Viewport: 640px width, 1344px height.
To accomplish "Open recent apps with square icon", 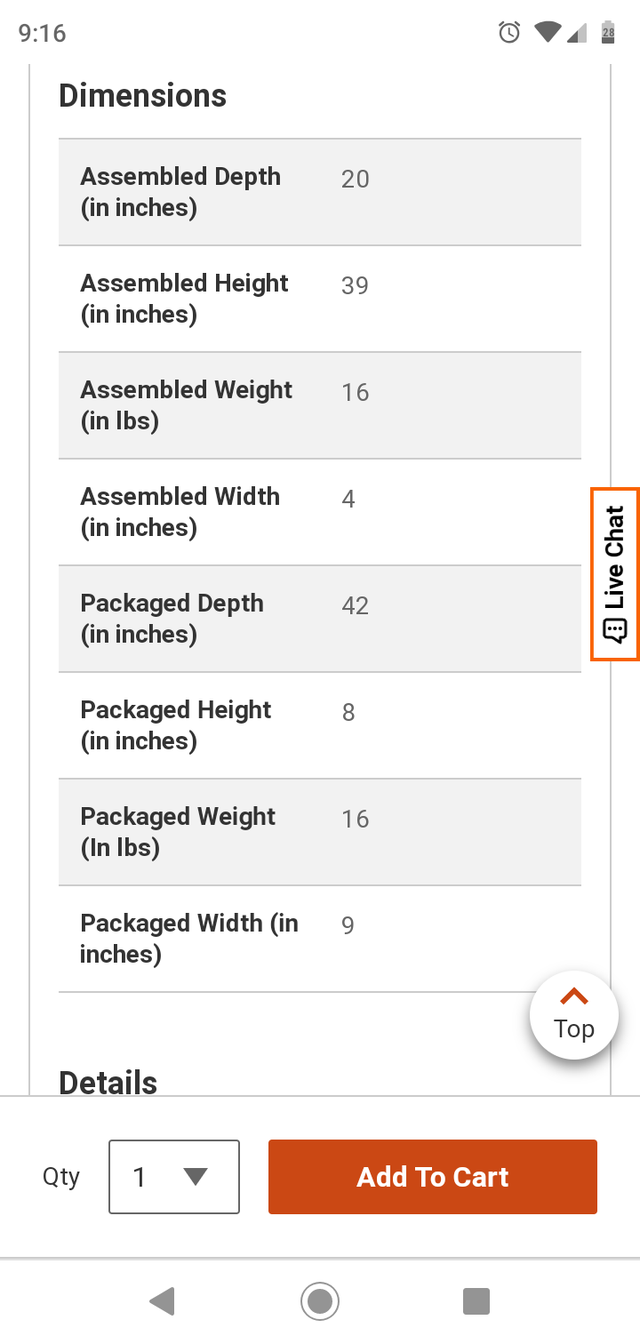I will click(476, 1301).
